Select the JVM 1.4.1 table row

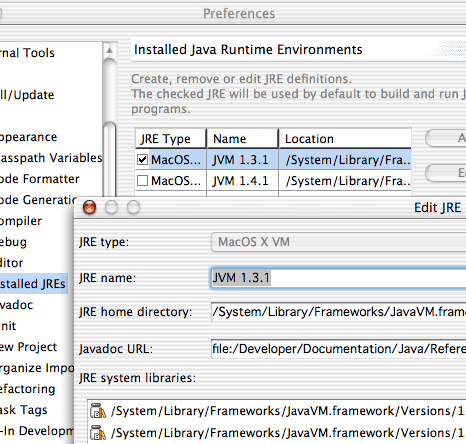[273, 181]
